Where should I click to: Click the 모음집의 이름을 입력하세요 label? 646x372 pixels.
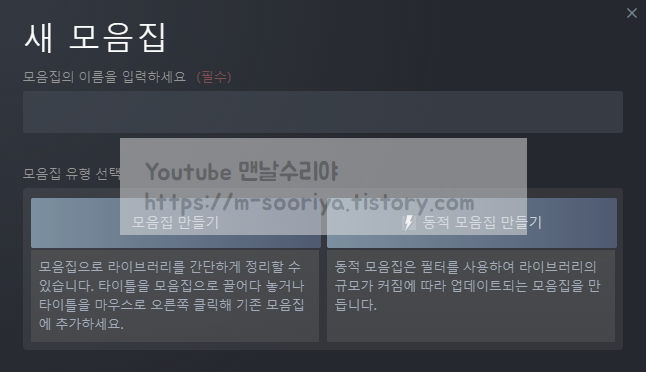pos(105,77)
